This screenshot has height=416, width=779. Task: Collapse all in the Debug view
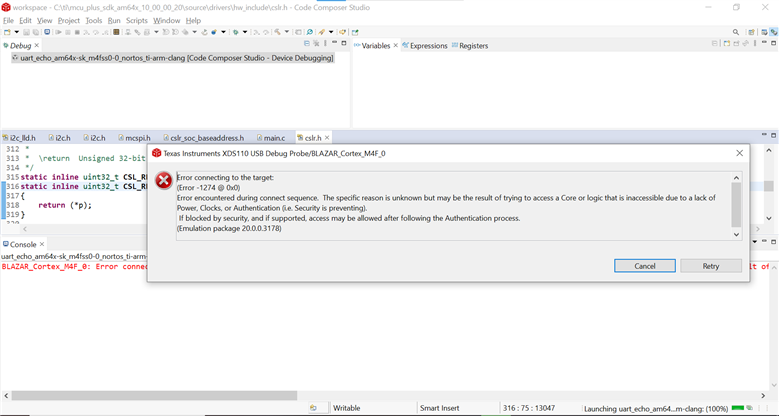coord(307,43)
